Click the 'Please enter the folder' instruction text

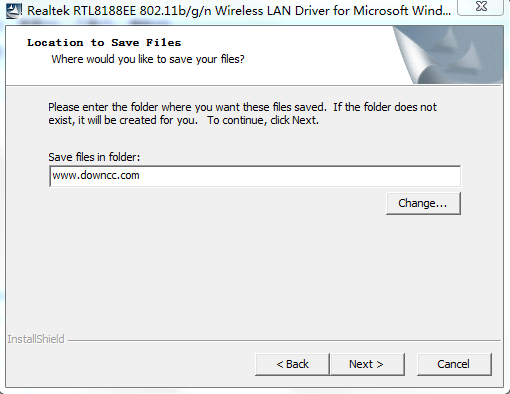coord(242,114)
